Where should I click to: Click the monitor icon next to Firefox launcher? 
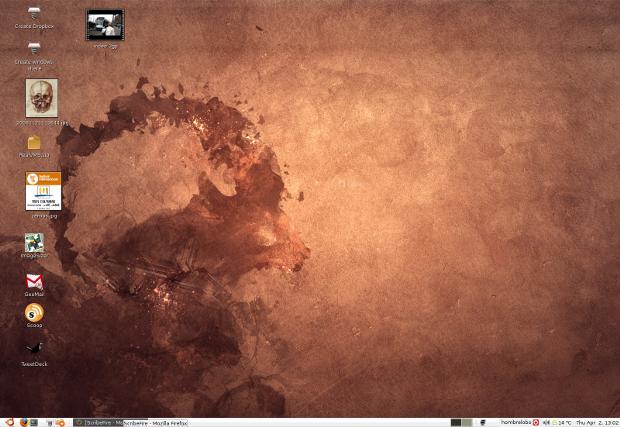pyautogui.click(x=34, y=423)
